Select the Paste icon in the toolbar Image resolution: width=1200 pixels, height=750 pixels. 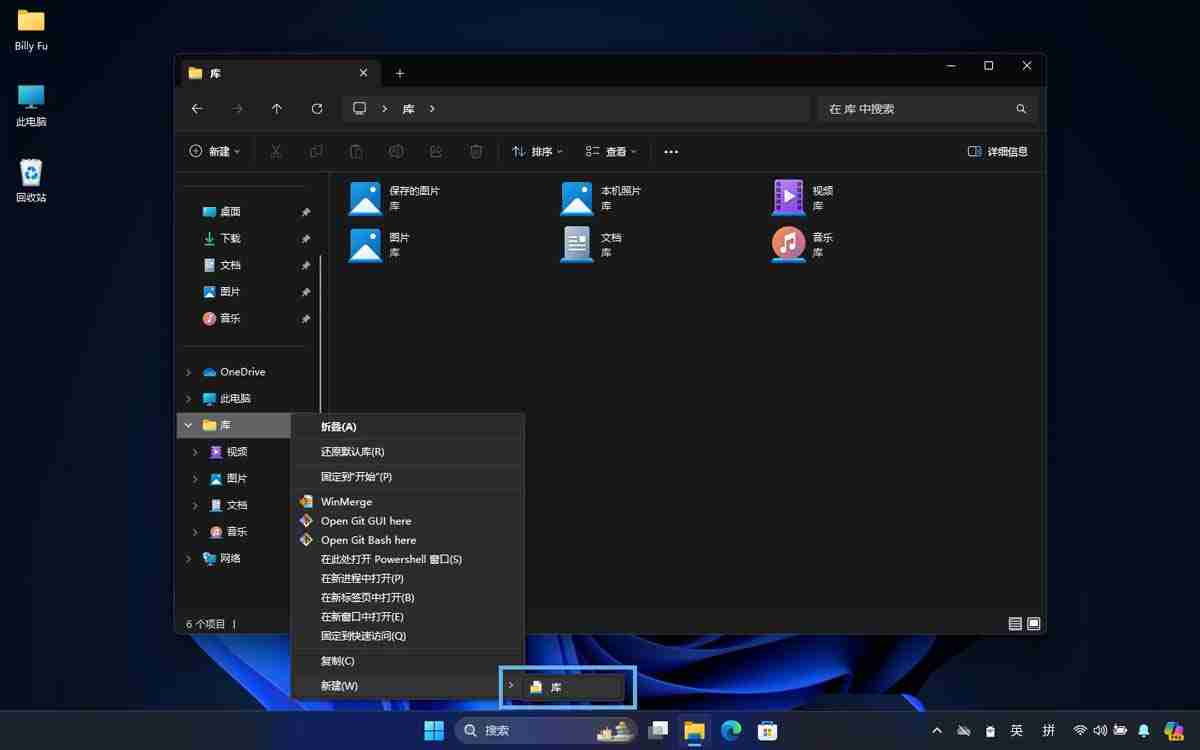(x=356, y=151)
